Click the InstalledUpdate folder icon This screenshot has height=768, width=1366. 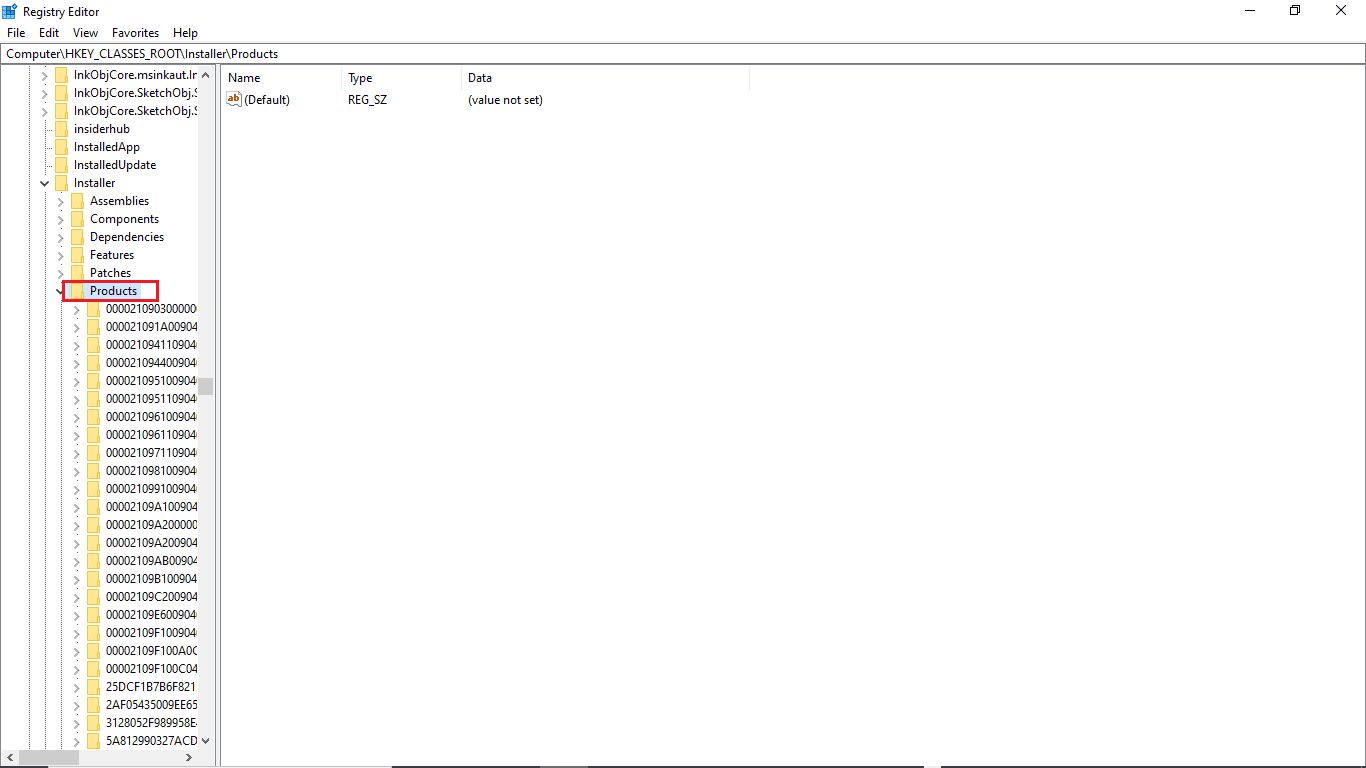[x=62, y=165]
